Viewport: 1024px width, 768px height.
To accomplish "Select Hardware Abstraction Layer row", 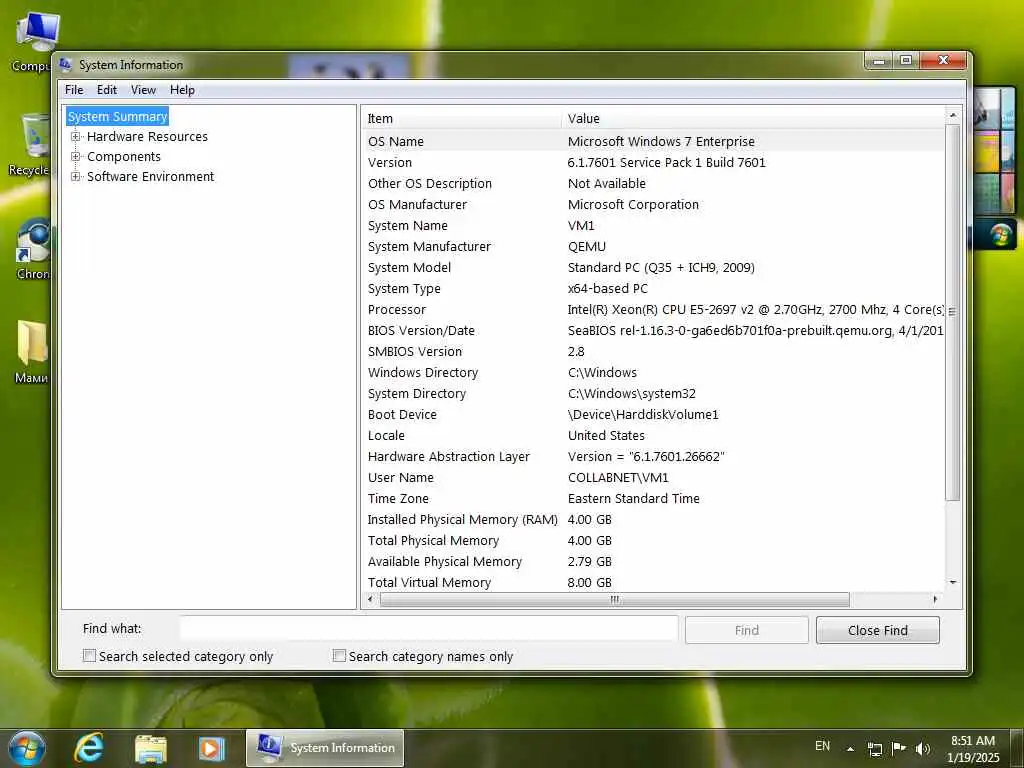I will 653,456.
